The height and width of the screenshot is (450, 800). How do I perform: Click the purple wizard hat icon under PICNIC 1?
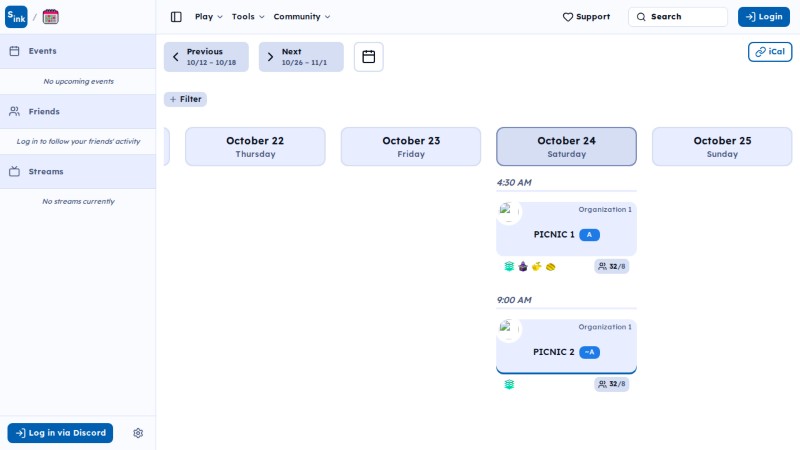pyautogui.click(x=522, y=266)
